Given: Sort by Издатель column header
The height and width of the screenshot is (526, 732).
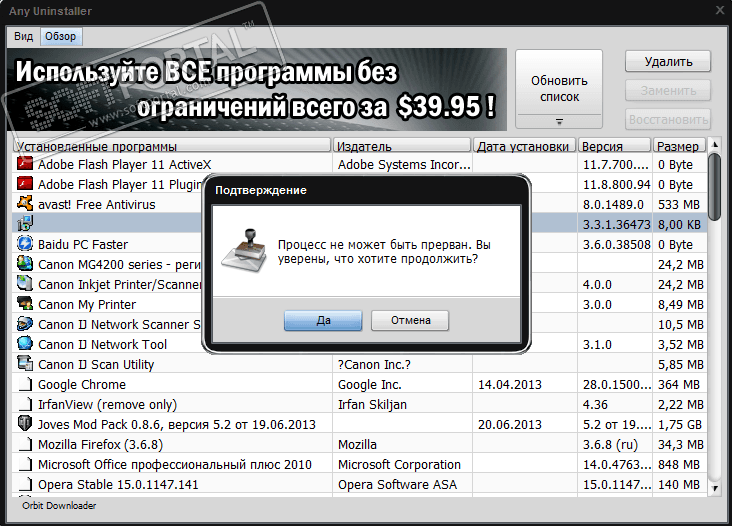Looking at the screenshot, I should click(x=402, y=146).
